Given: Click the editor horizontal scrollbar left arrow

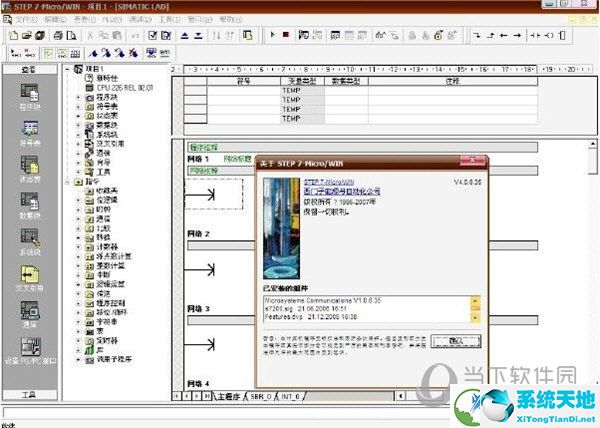Looking at the screenshot, I should 401,396.
